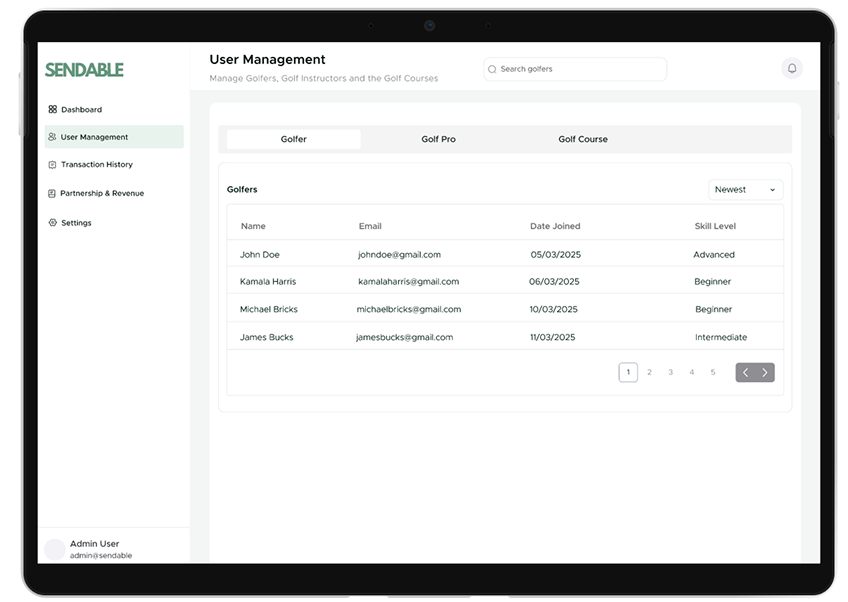Image resolution: width=848 pixels, height=602 pixels.
Task: Open notifications with the bell icon
Action: [792, 68]
